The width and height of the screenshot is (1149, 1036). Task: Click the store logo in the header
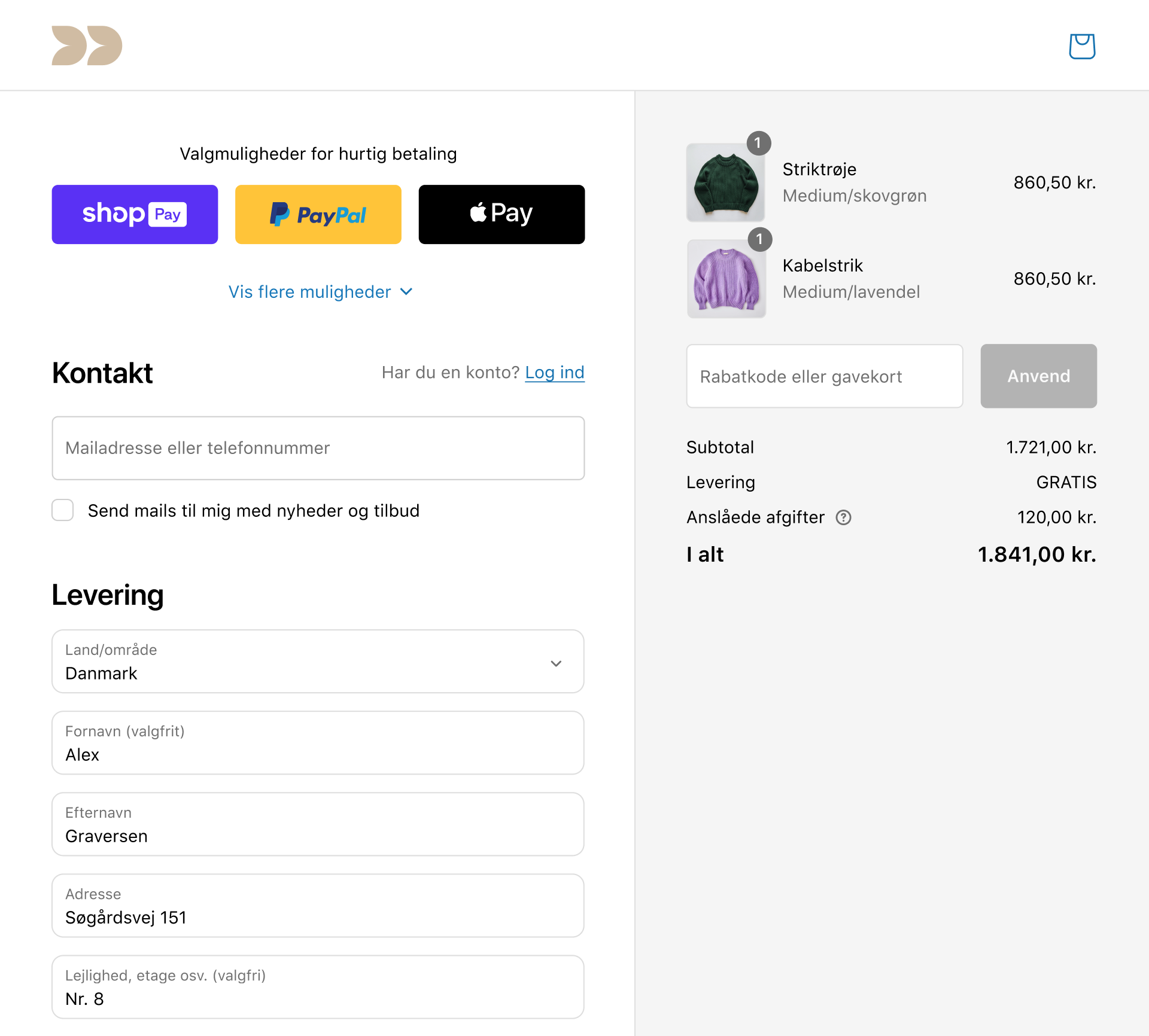[x=87, y=45]
